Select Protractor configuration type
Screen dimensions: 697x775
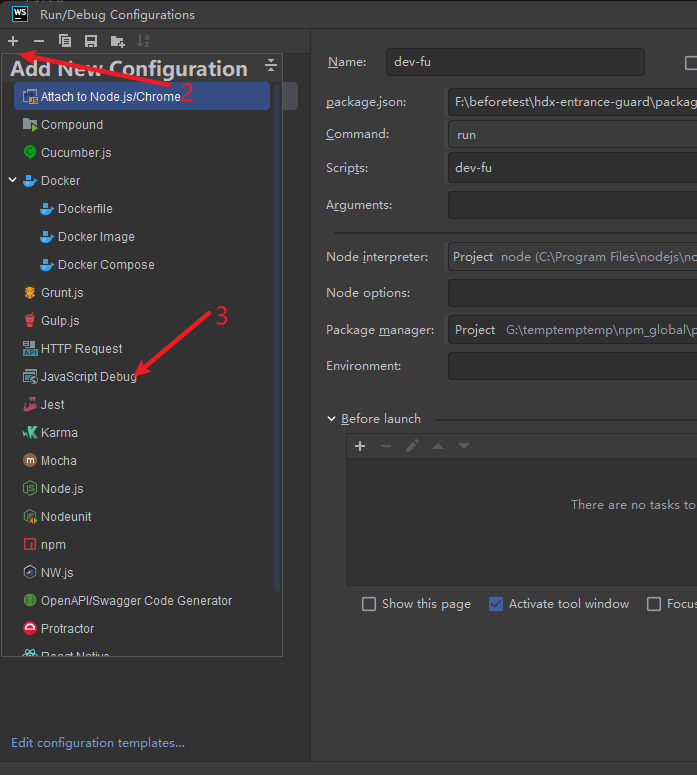(142, 629)
